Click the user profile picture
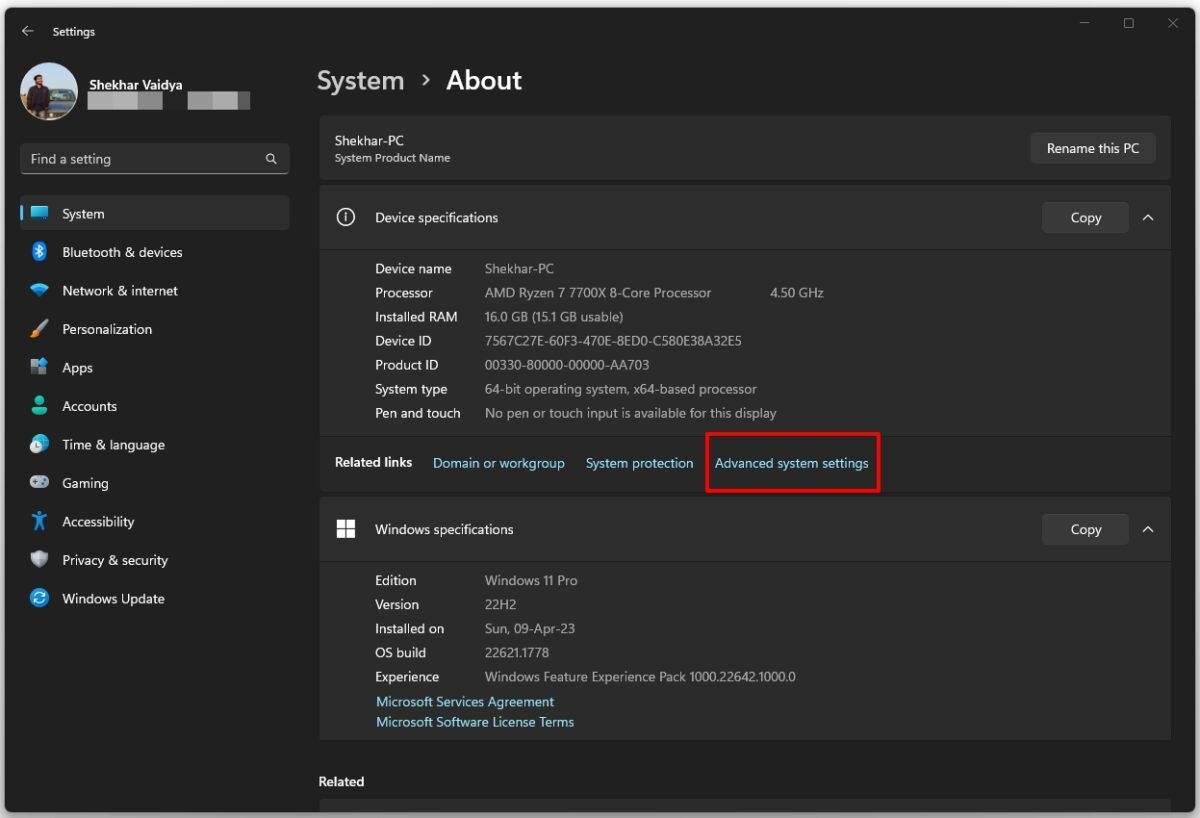 [48, 91]
